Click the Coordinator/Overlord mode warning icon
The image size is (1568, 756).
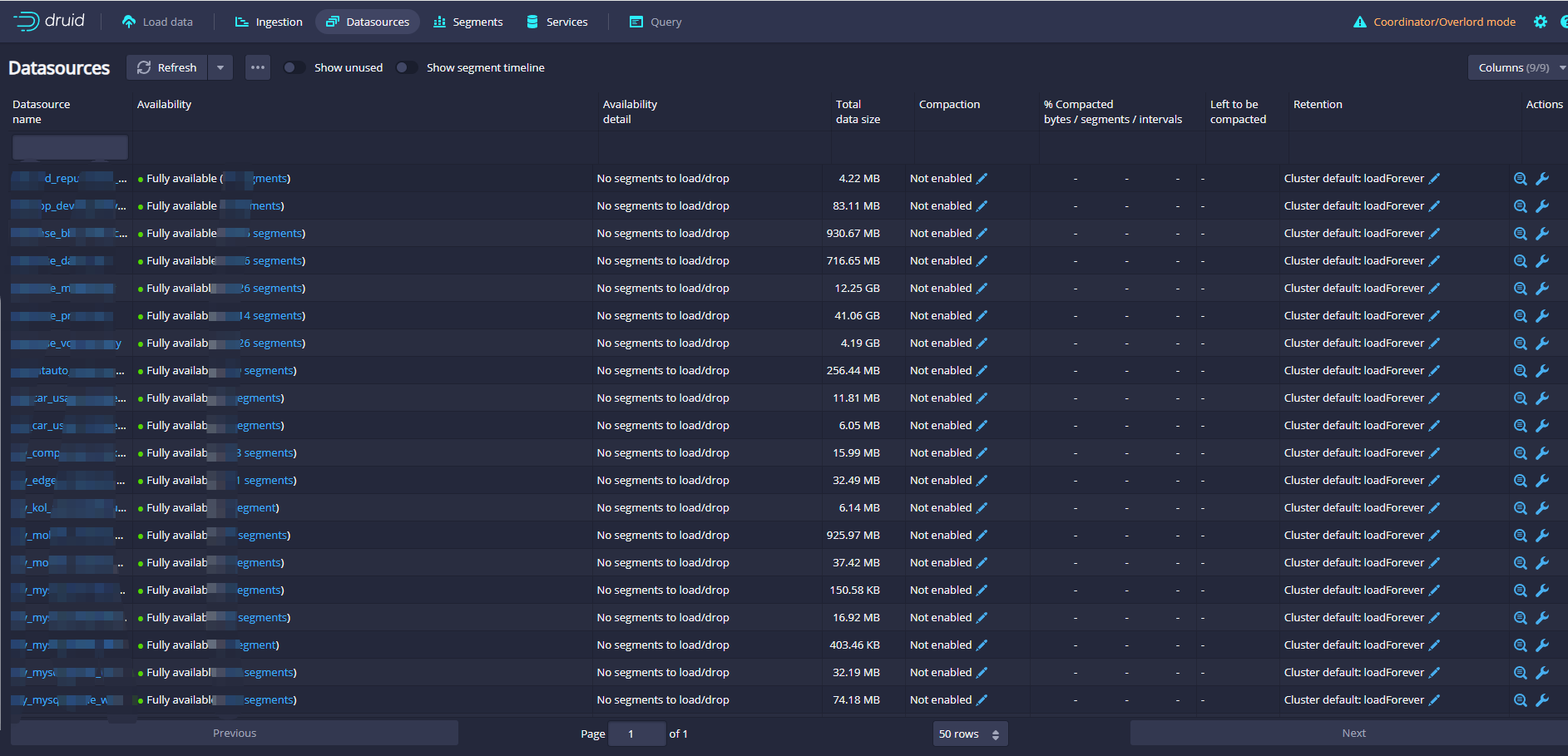coord(1359,22)
